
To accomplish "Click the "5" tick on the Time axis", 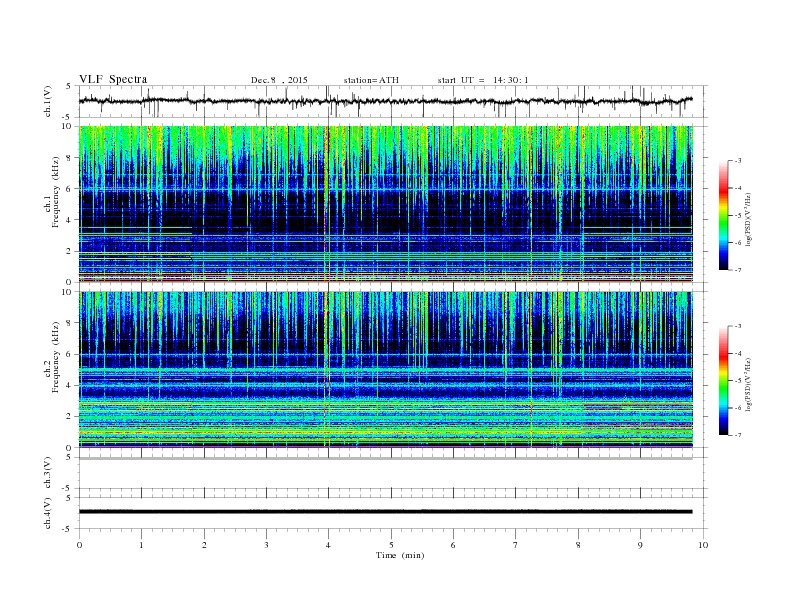I will (x=391, y=545).
